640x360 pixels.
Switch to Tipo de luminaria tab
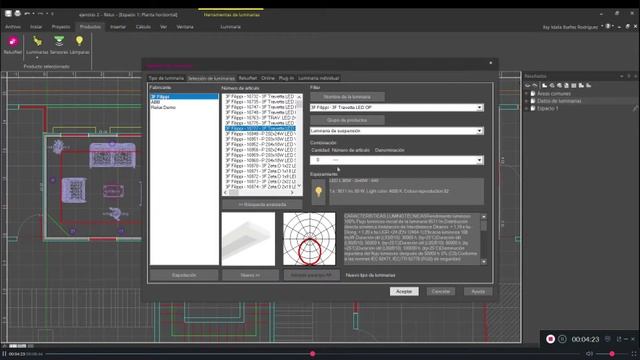[x=166, y=78]
